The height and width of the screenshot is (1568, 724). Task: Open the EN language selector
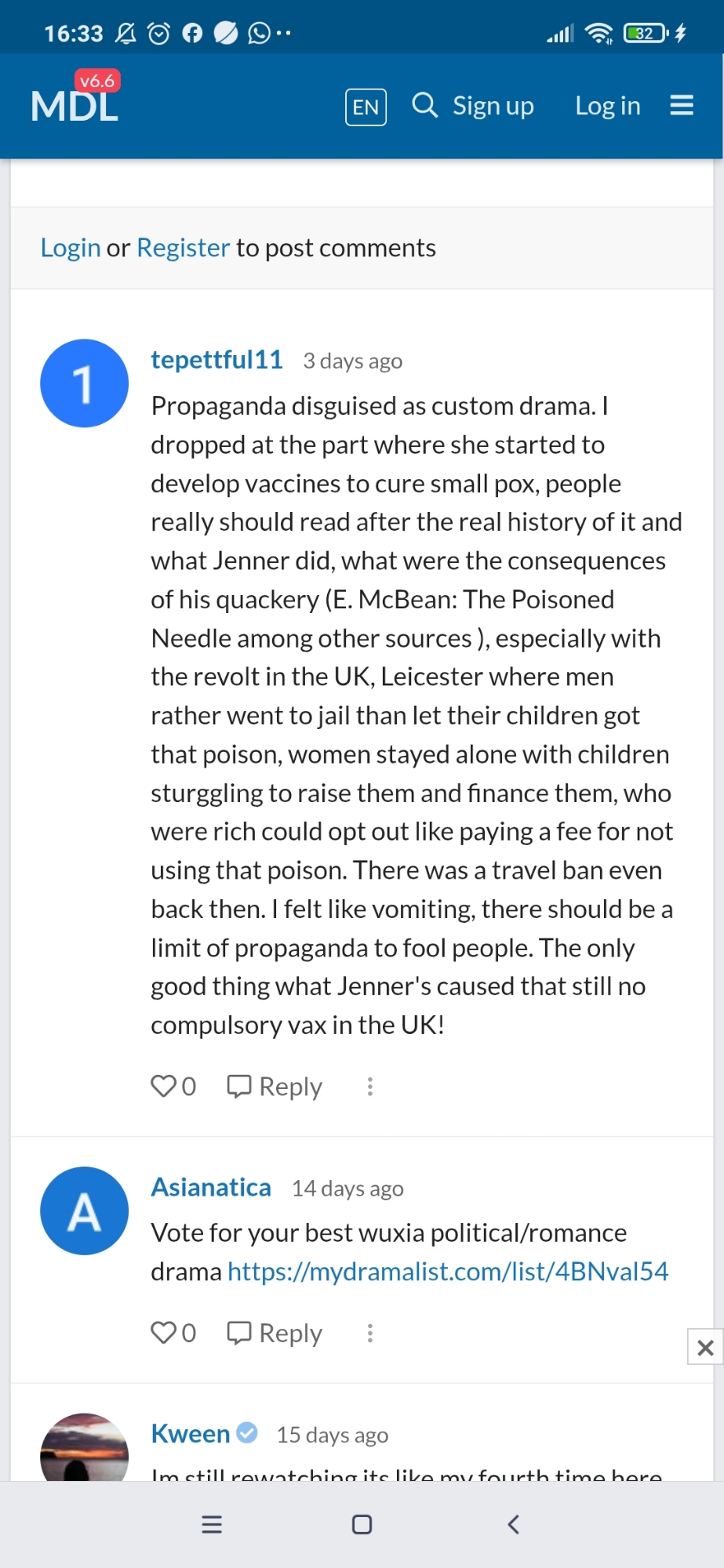point(366,107)
